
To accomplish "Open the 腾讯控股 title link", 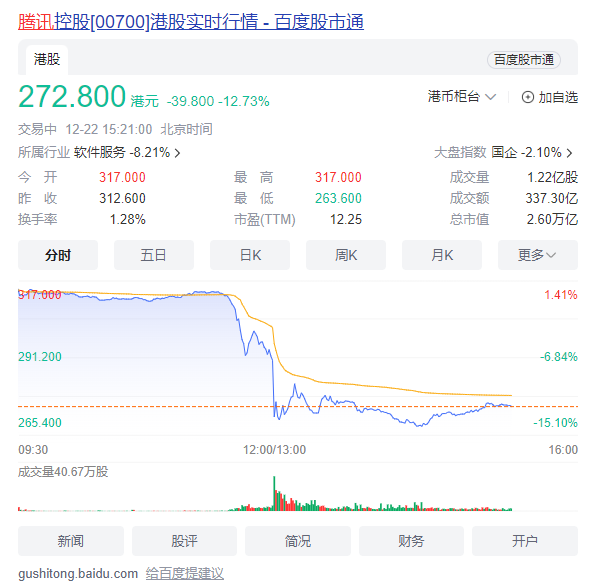I will point(190,20).
